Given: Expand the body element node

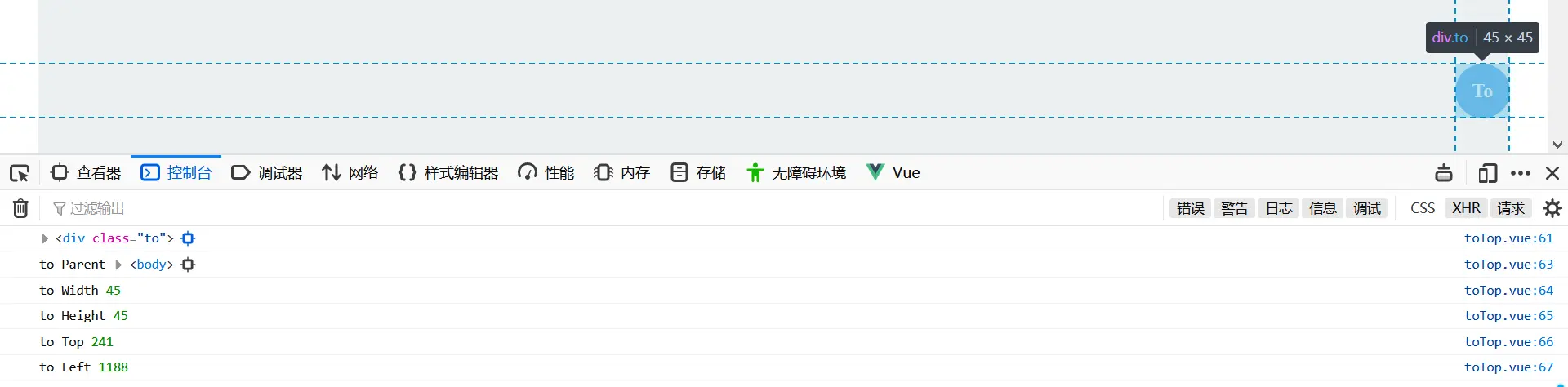Looking at the screenshot, I should coord(118,265).
